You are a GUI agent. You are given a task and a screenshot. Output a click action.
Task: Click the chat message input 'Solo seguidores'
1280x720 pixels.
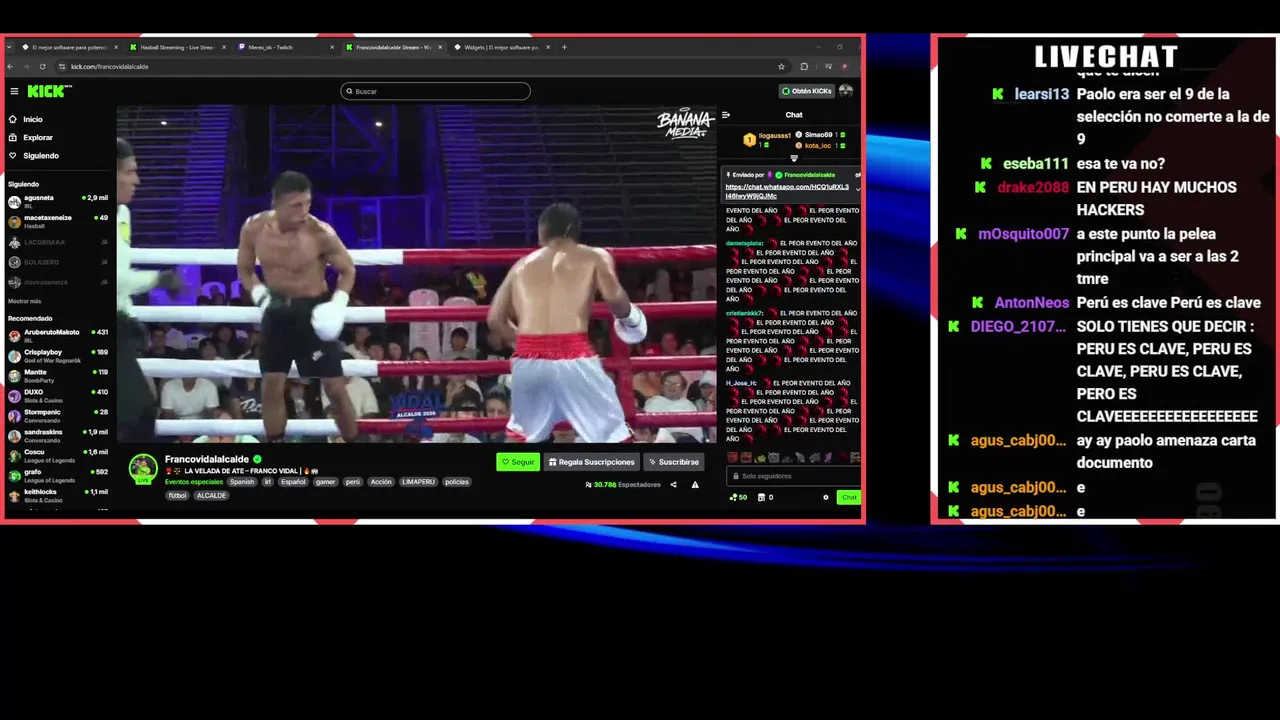coord(793,476)
